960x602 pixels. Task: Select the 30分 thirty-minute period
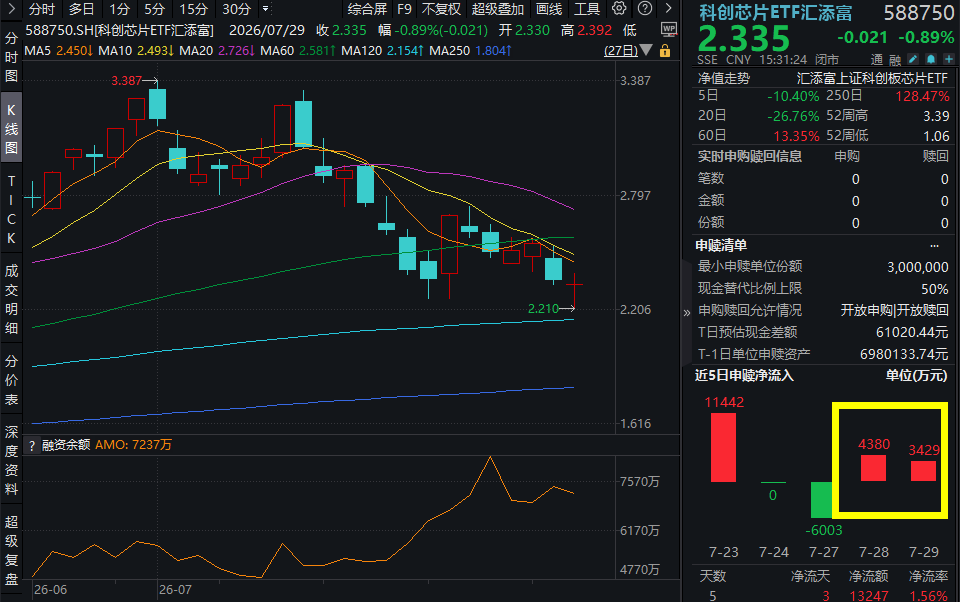(x=236, y=9)
